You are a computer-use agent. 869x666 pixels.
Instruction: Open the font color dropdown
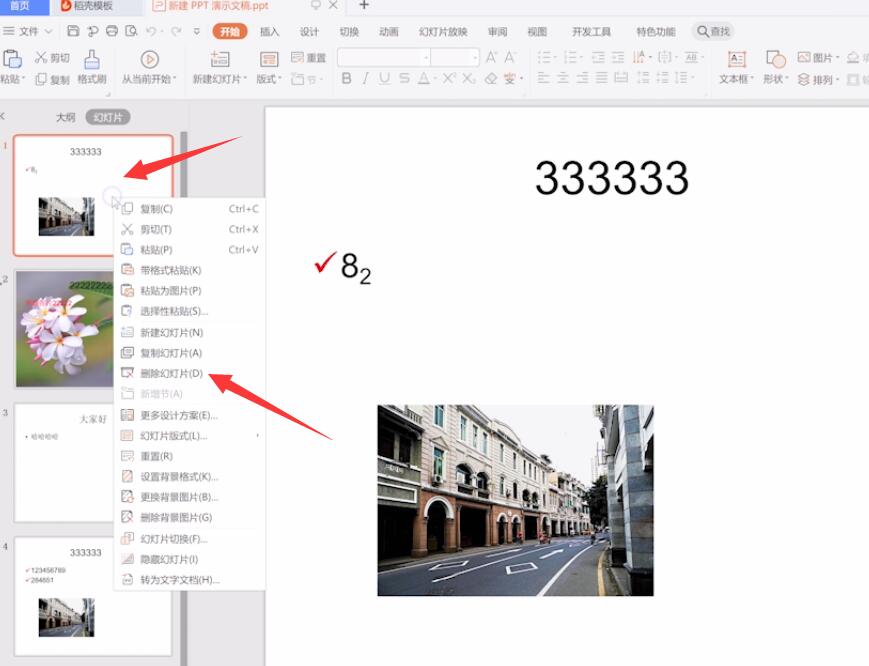point(436,79)
